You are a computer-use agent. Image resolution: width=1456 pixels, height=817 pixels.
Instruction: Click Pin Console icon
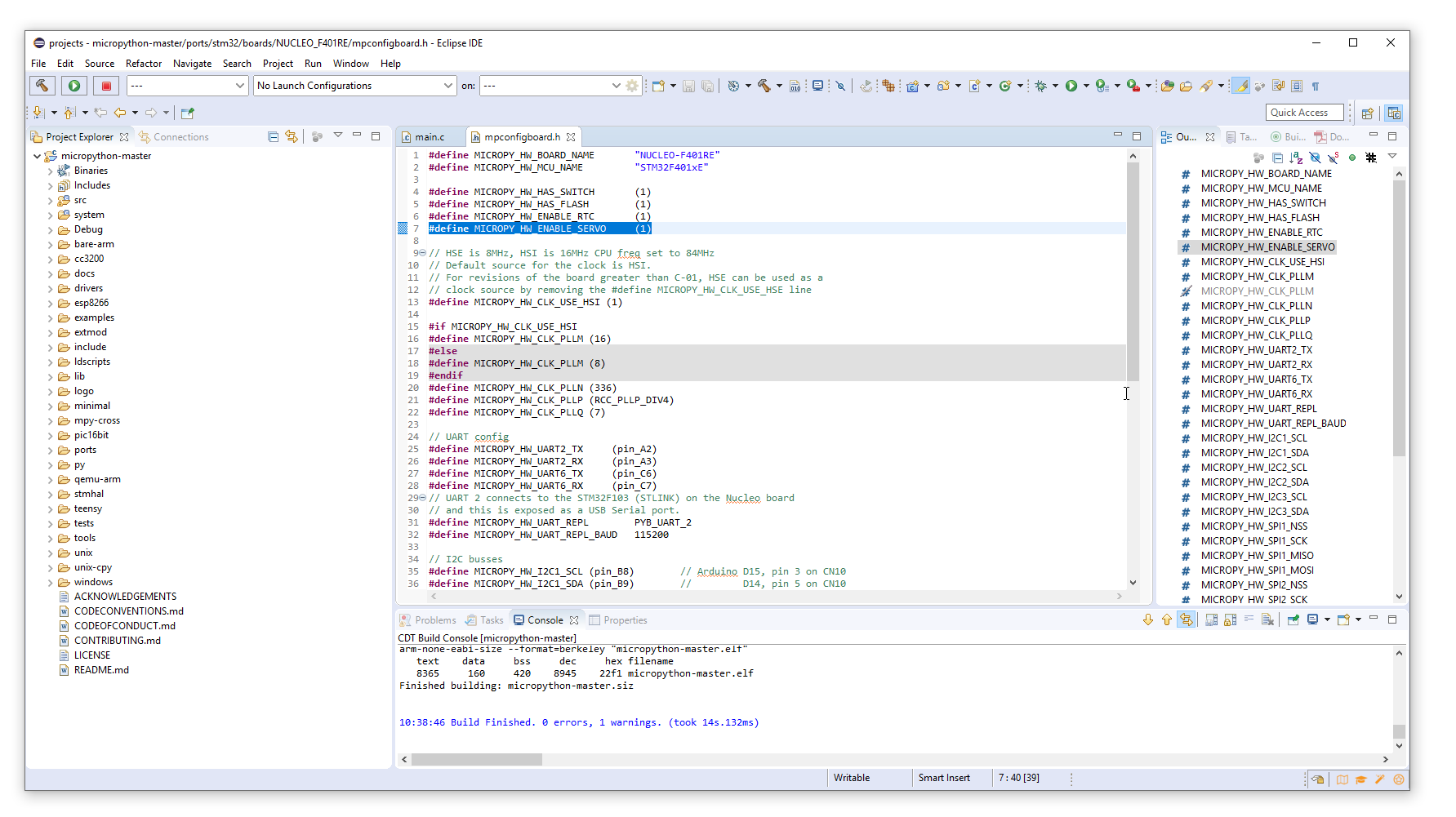pos(1293,619)
